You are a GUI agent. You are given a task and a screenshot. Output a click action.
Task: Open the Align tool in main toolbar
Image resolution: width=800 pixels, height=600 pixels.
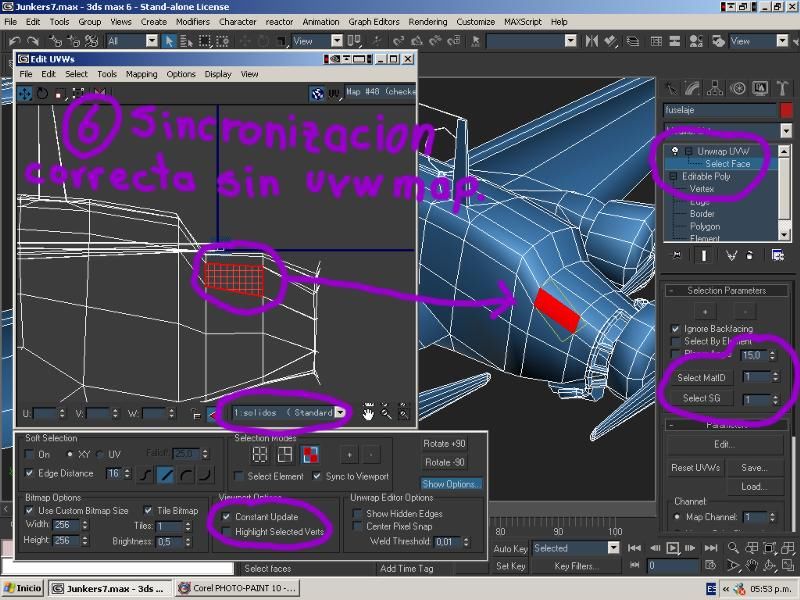click(611, 41)
